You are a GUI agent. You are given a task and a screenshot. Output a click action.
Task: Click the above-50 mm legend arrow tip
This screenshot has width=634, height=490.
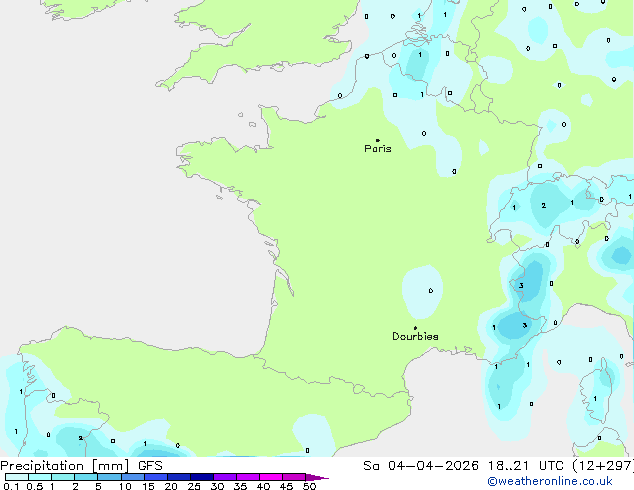(x=317, y=477)
